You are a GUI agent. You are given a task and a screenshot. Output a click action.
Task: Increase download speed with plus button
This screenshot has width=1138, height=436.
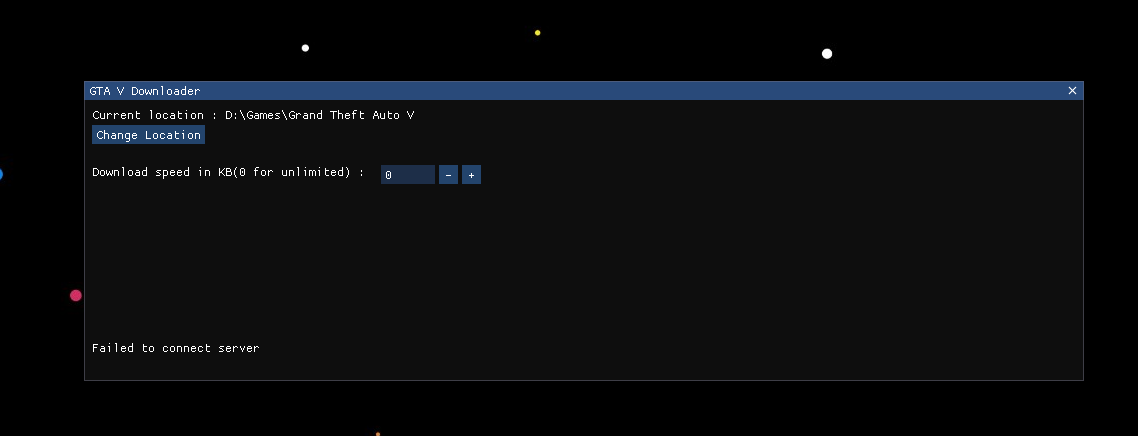(471, 175)
